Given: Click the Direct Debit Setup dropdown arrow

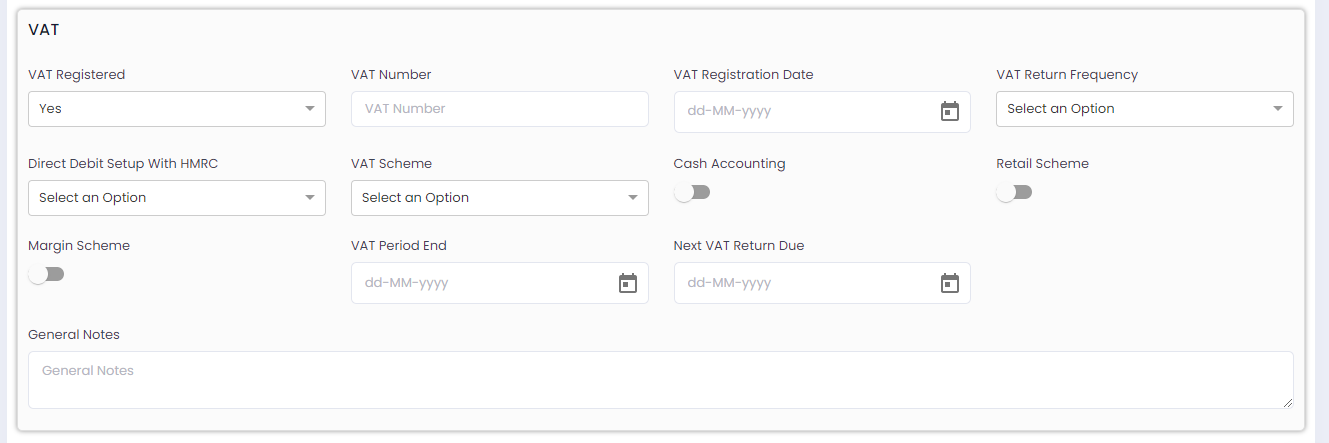Looking at the screenshot, I should (x=310, y=198).
